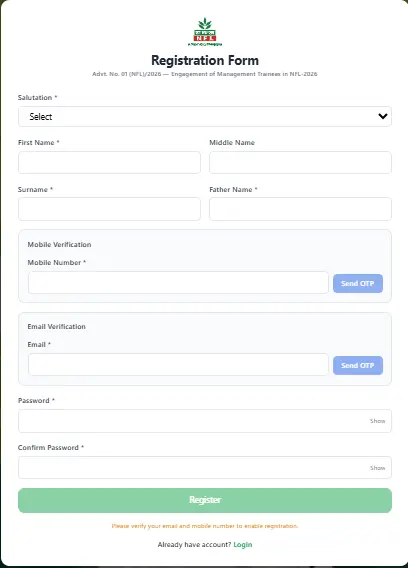Show the Password field contents
This screenshot has width=408, height=568.
click(378, 421)
